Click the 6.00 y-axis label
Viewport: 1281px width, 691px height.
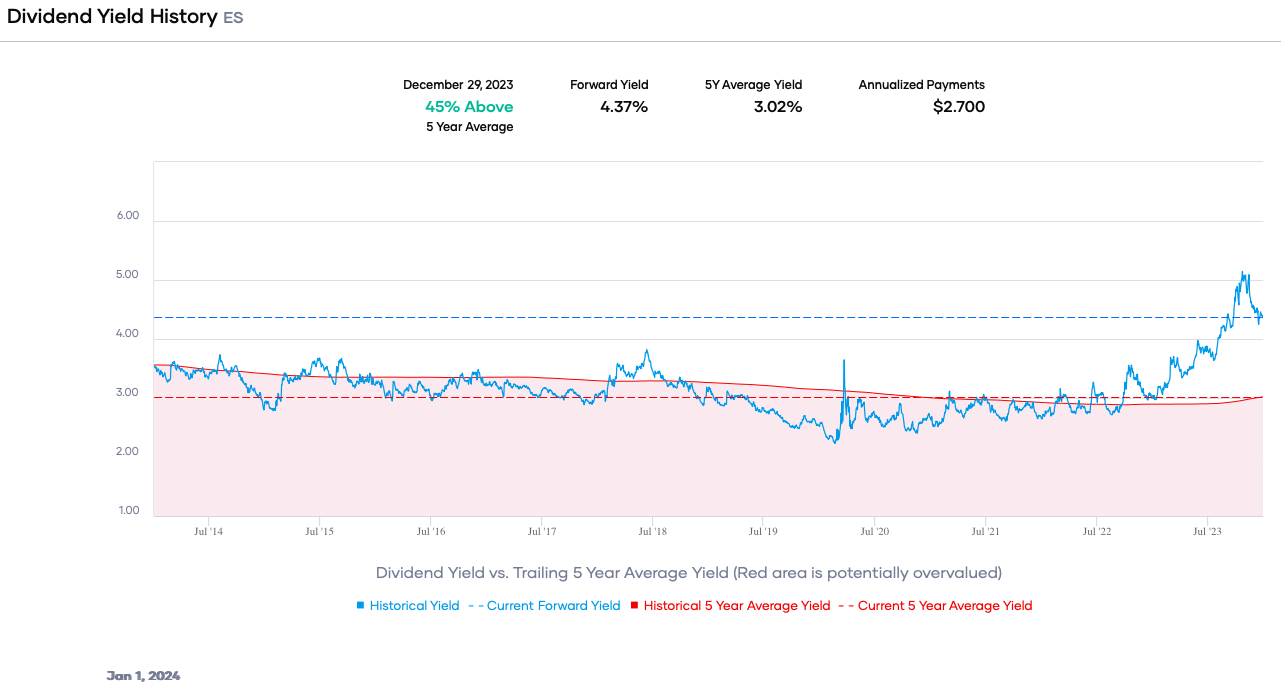click(128, 216)
